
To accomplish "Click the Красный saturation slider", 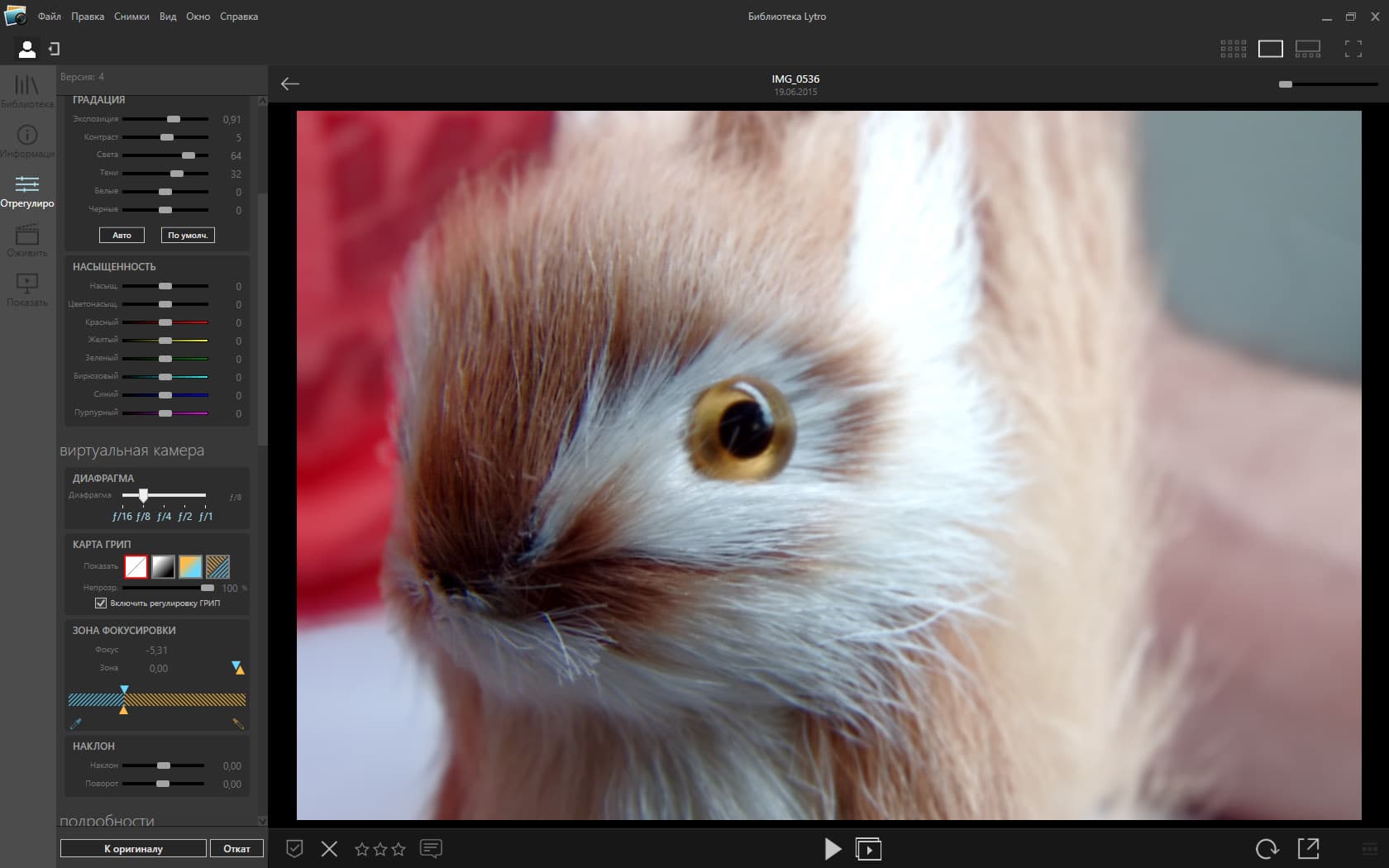I will [165, 322].
